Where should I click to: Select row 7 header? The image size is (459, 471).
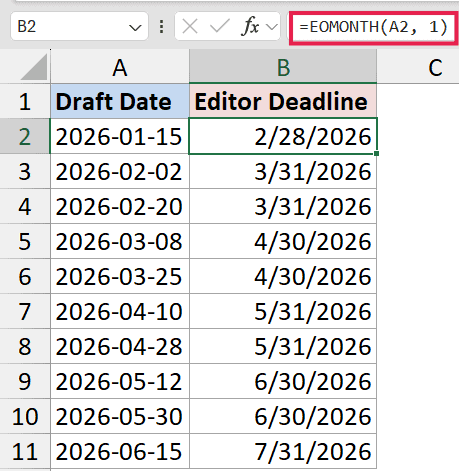(25, 311)
